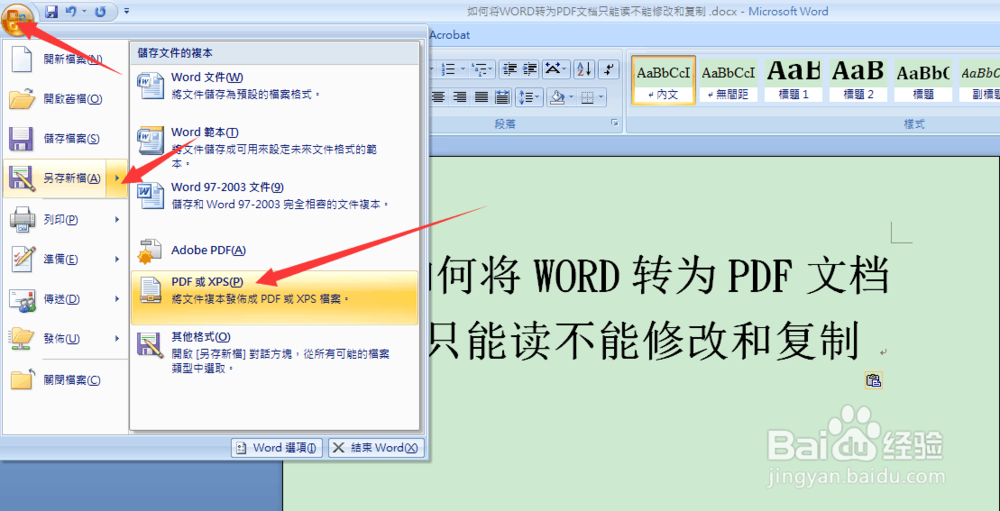
Task: Select 開新檔案 (New) in the Office menu
Action: pos(65,59)
